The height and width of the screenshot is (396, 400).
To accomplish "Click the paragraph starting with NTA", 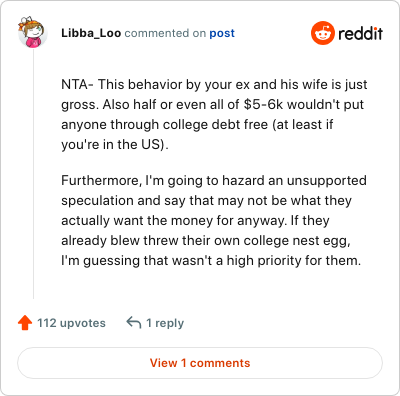I will [214, 114].
